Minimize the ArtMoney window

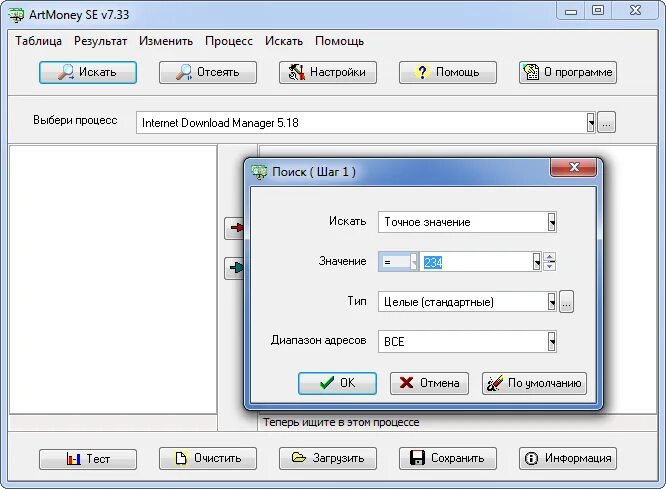click(x=571, y=11)
